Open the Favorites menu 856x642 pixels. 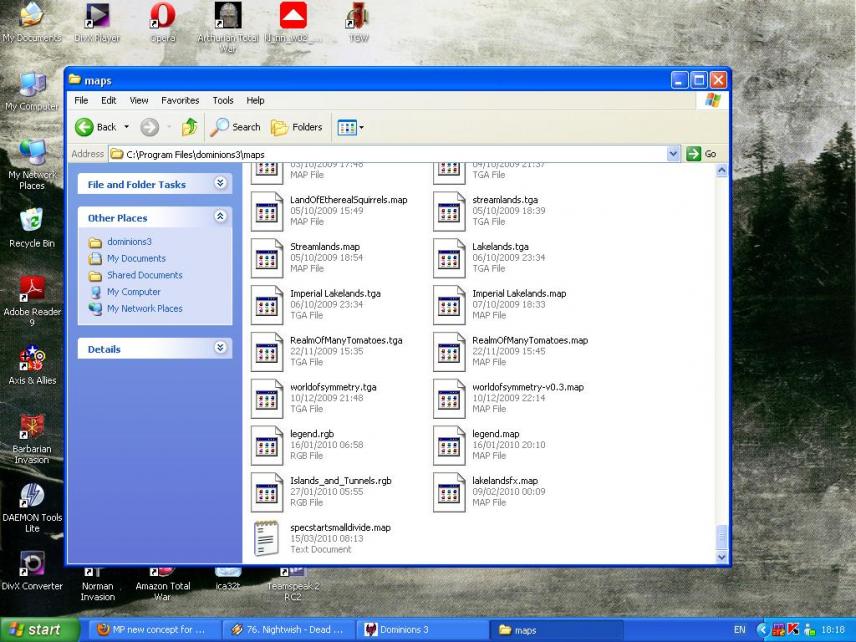point(180,100)
